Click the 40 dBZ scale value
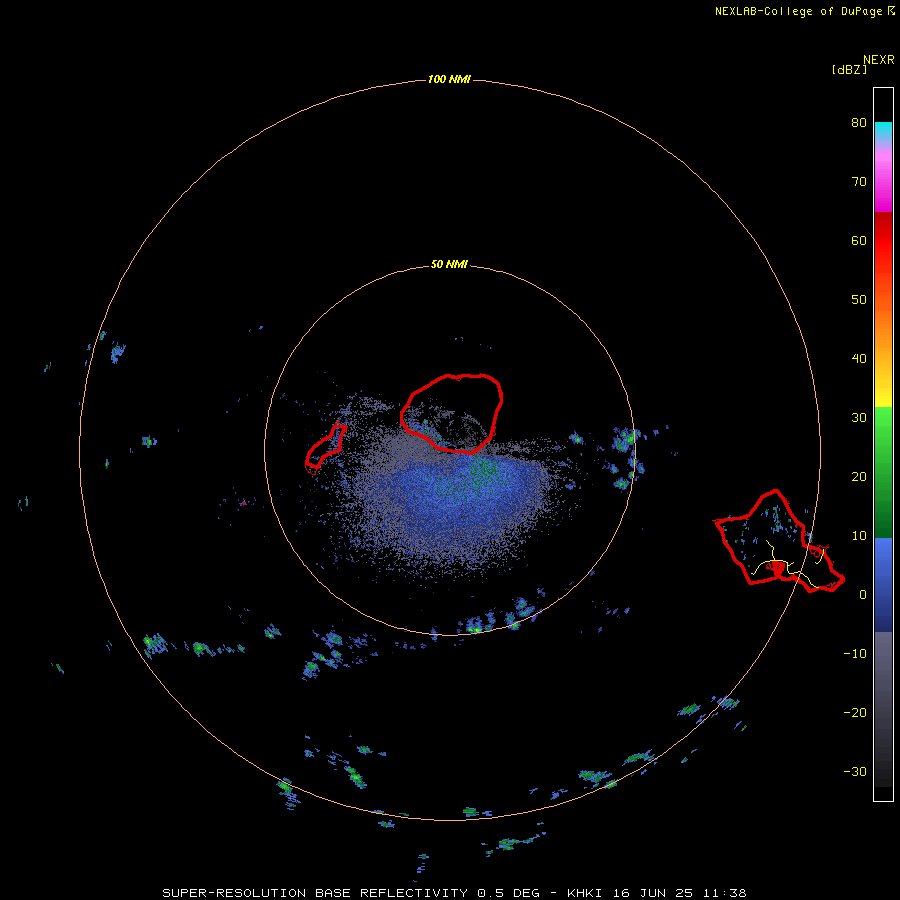900x900 pixels. pos(859,359)
